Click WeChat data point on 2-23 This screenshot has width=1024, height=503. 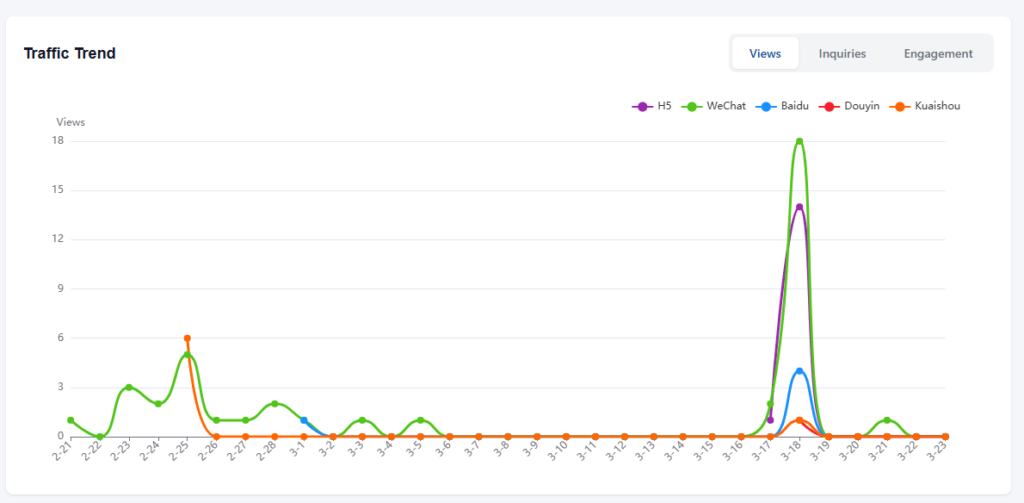[x=129, y=387]
